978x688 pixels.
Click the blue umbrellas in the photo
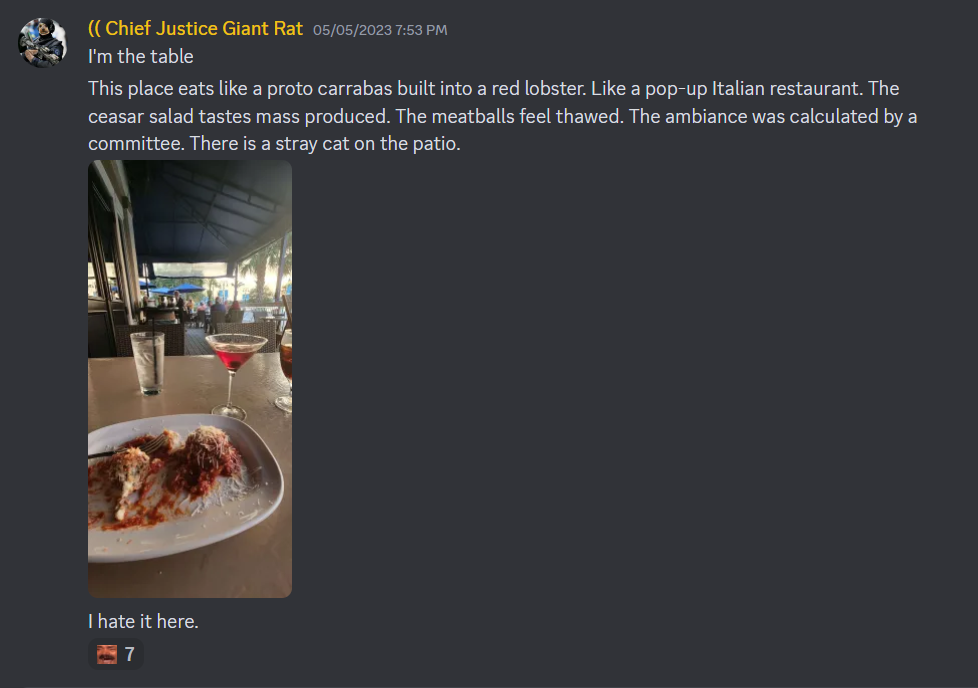[172, 289]
